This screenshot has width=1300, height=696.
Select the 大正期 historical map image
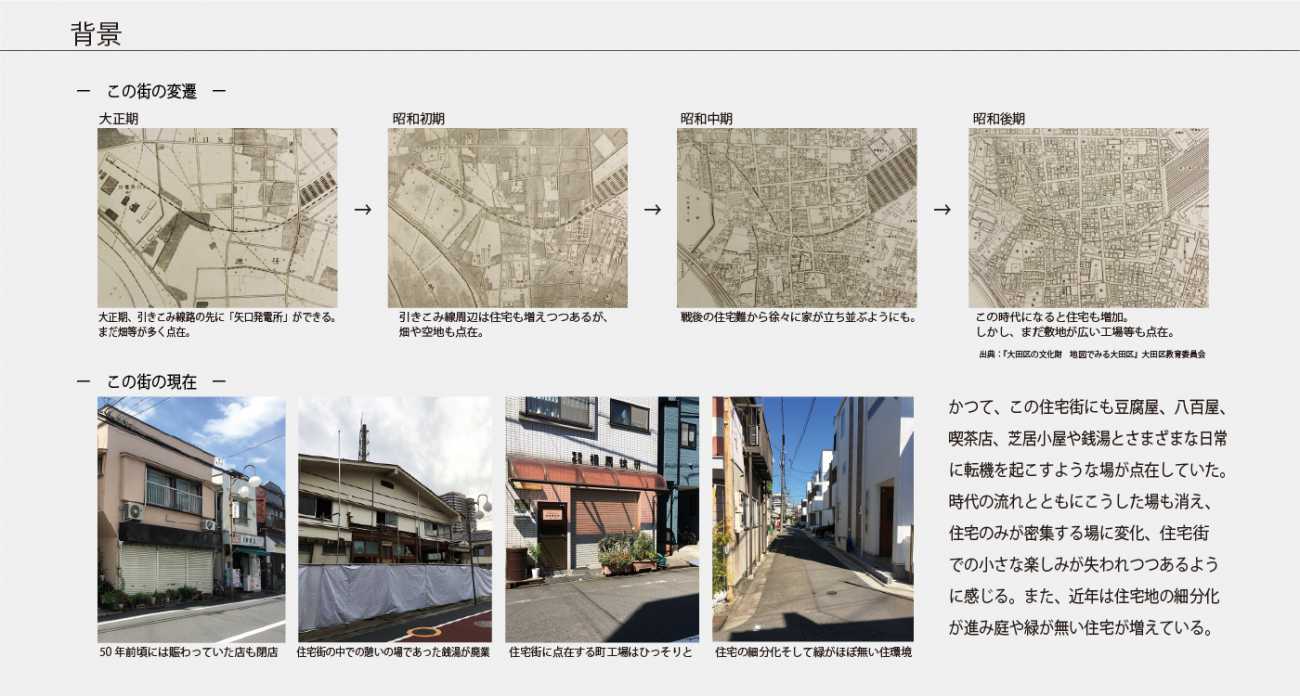pyautogui.click(x=217, y=217)
